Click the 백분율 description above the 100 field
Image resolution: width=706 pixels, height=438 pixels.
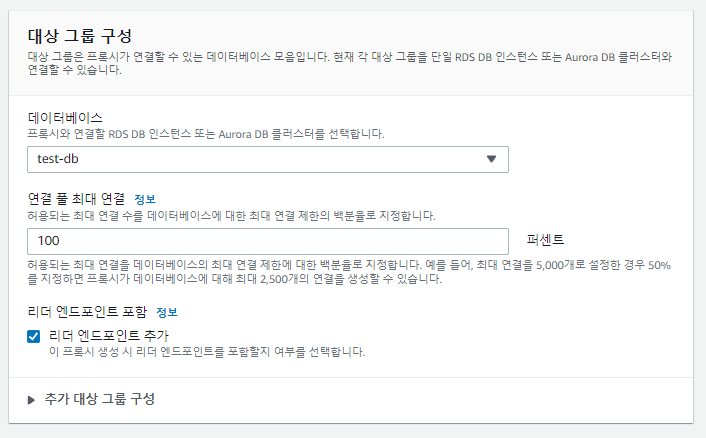(231, 215)
